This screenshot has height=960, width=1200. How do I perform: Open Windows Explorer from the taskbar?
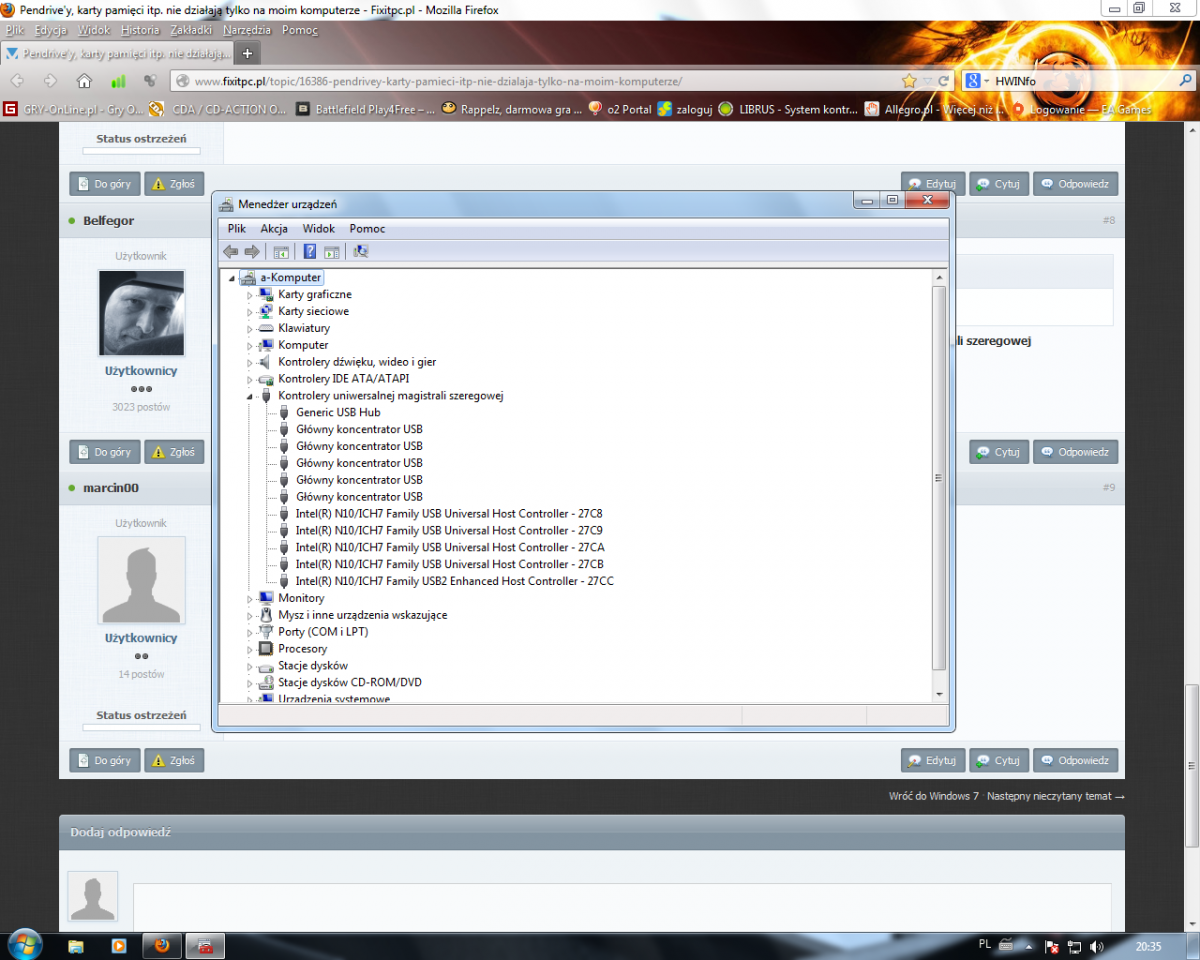pyautogui.click(x=76, y=945)
